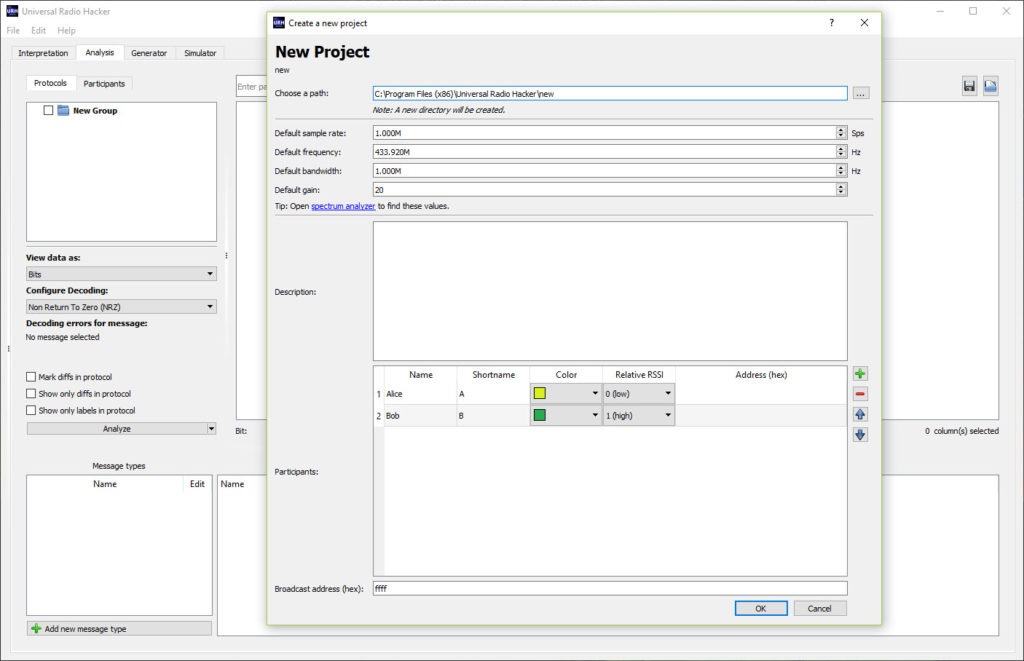
Task: Click the Default sample rate stepper arrows
Action: pyautogui.click(x=841, y=133)
